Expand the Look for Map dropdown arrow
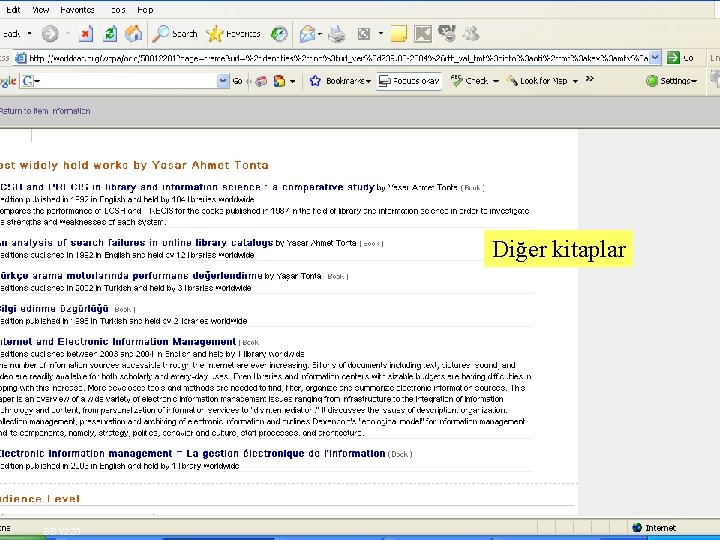 point(575,81)
